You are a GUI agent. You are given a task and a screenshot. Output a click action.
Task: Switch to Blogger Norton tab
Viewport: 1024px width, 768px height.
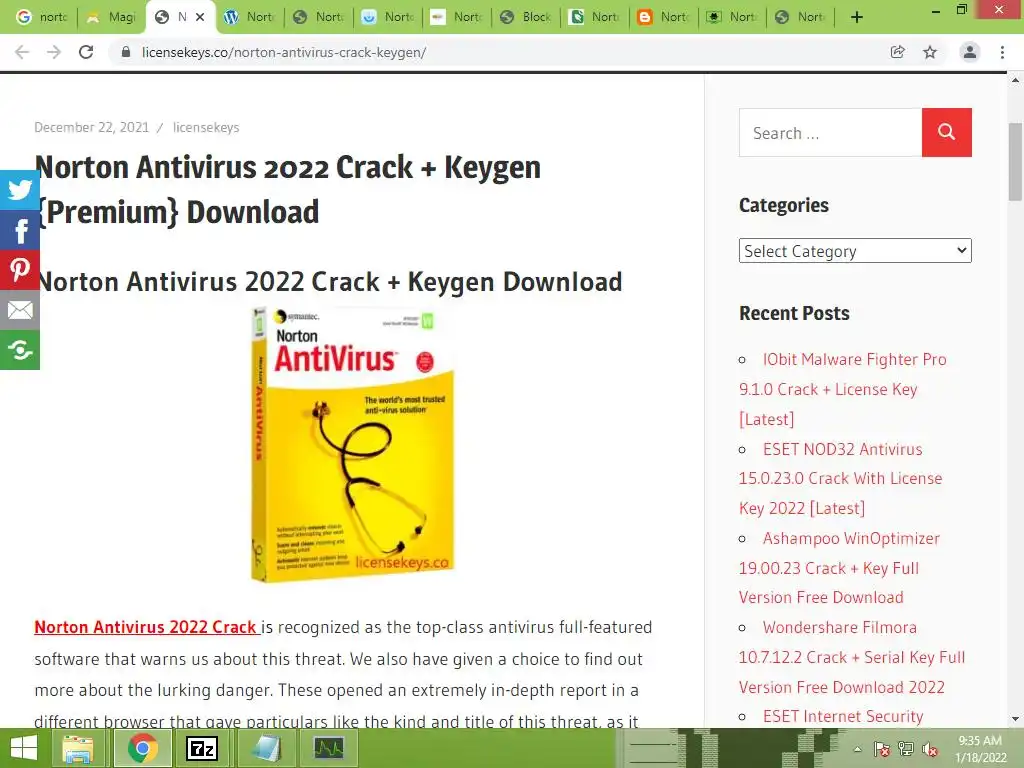pos(664,17)
